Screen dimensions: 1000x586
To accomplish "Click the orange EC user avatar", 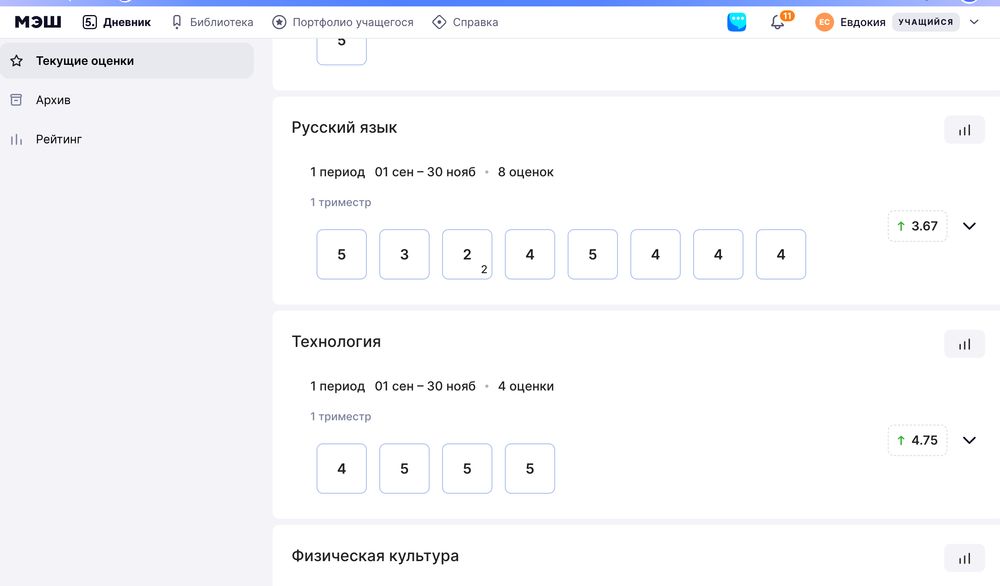I will 824,22.
